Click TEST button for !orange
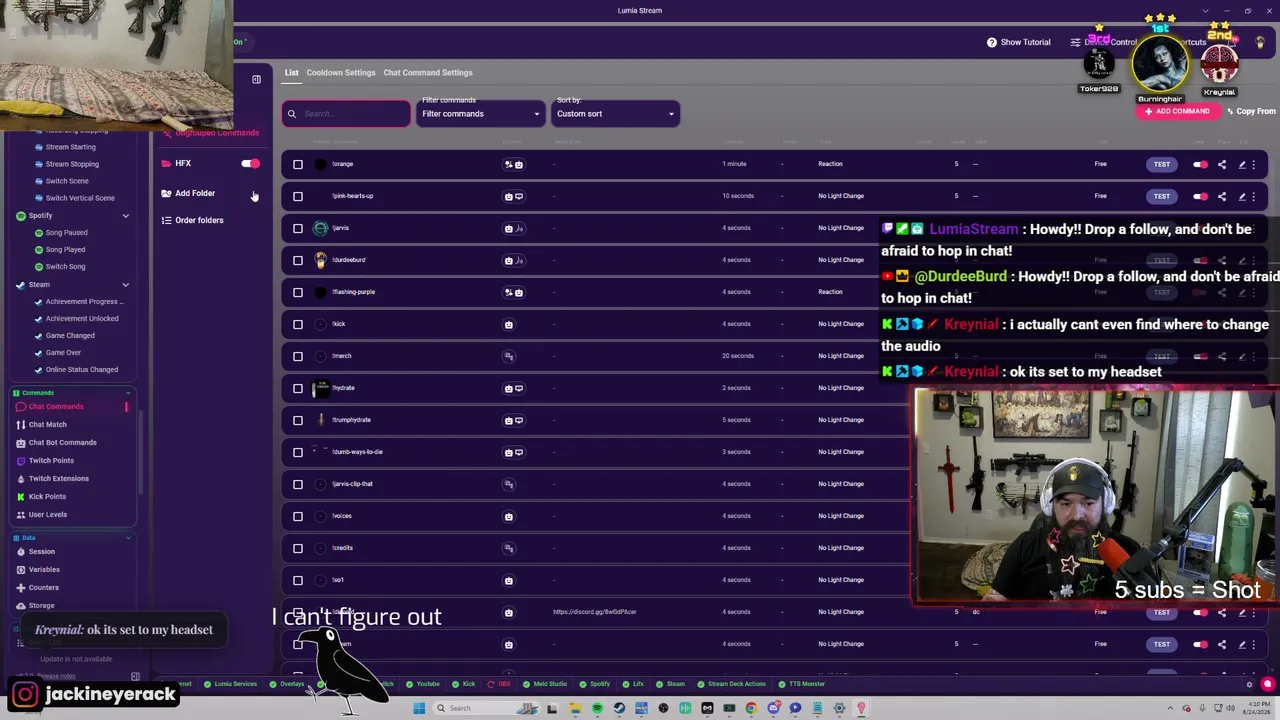Image resolution: width=1280 pixels, height=720 pixels. 1161,164
